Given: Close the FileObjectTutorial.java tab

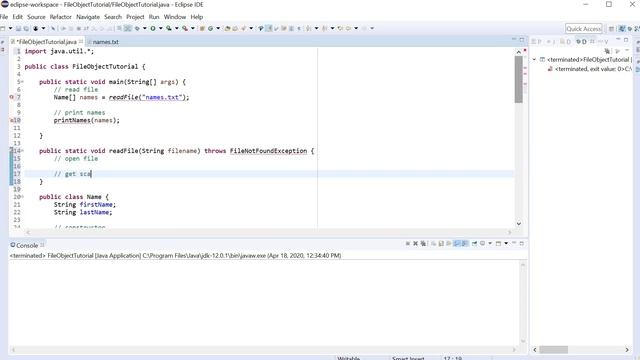Looking at the screenshot, I should [x=81, y=41].
